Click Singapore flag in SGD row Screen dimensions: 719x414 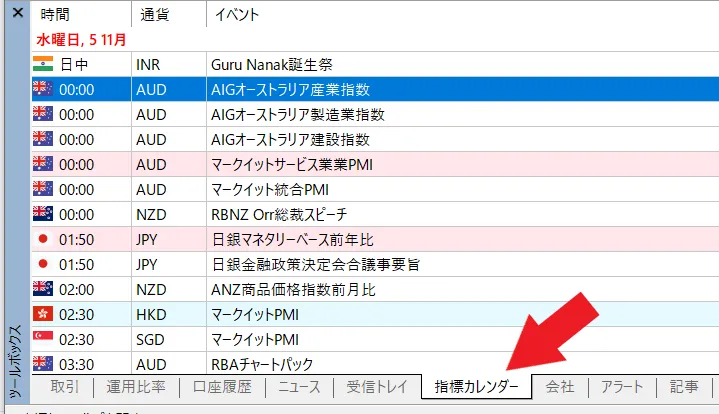point(43,338)
